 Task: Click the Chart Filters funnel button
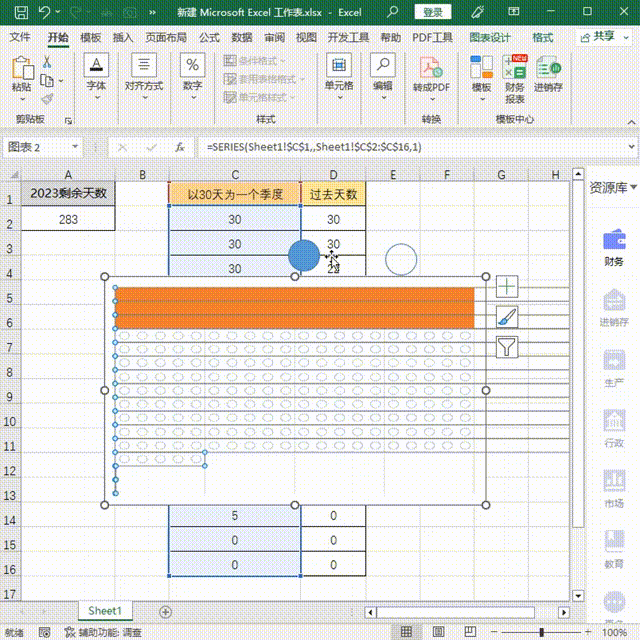507,347
